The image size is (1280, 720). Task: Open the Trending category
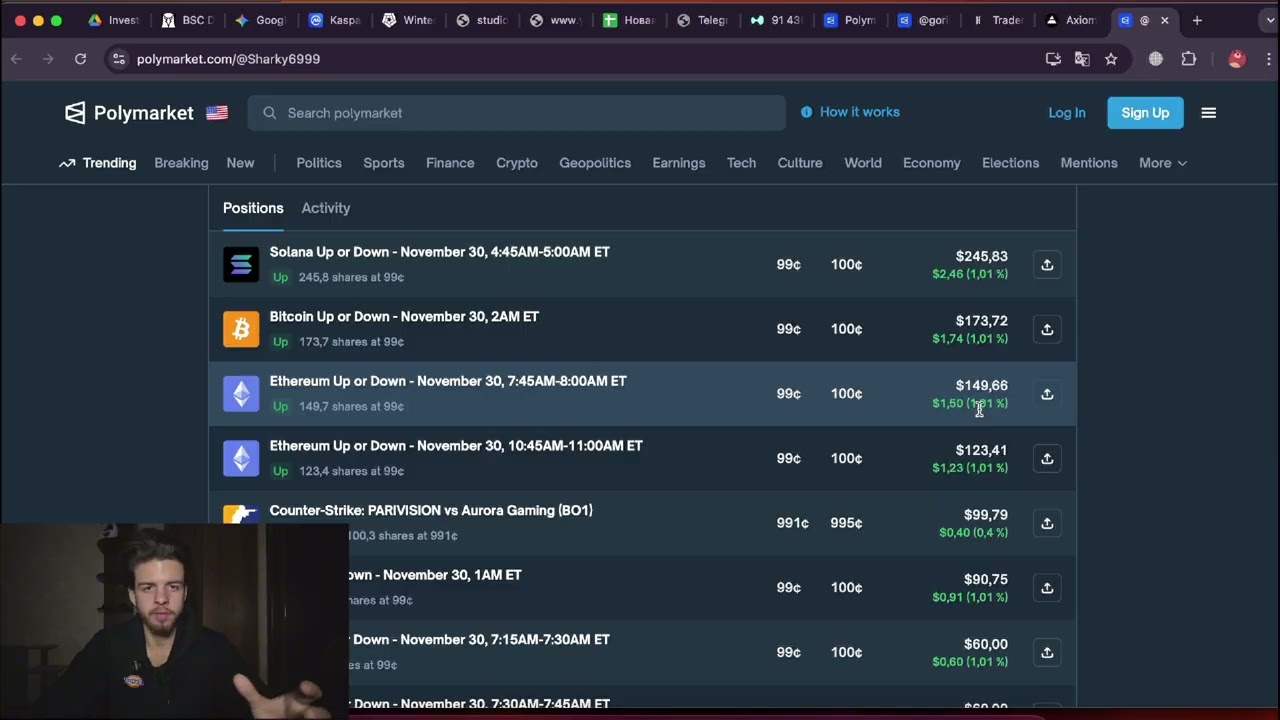[x=98, y=163]
